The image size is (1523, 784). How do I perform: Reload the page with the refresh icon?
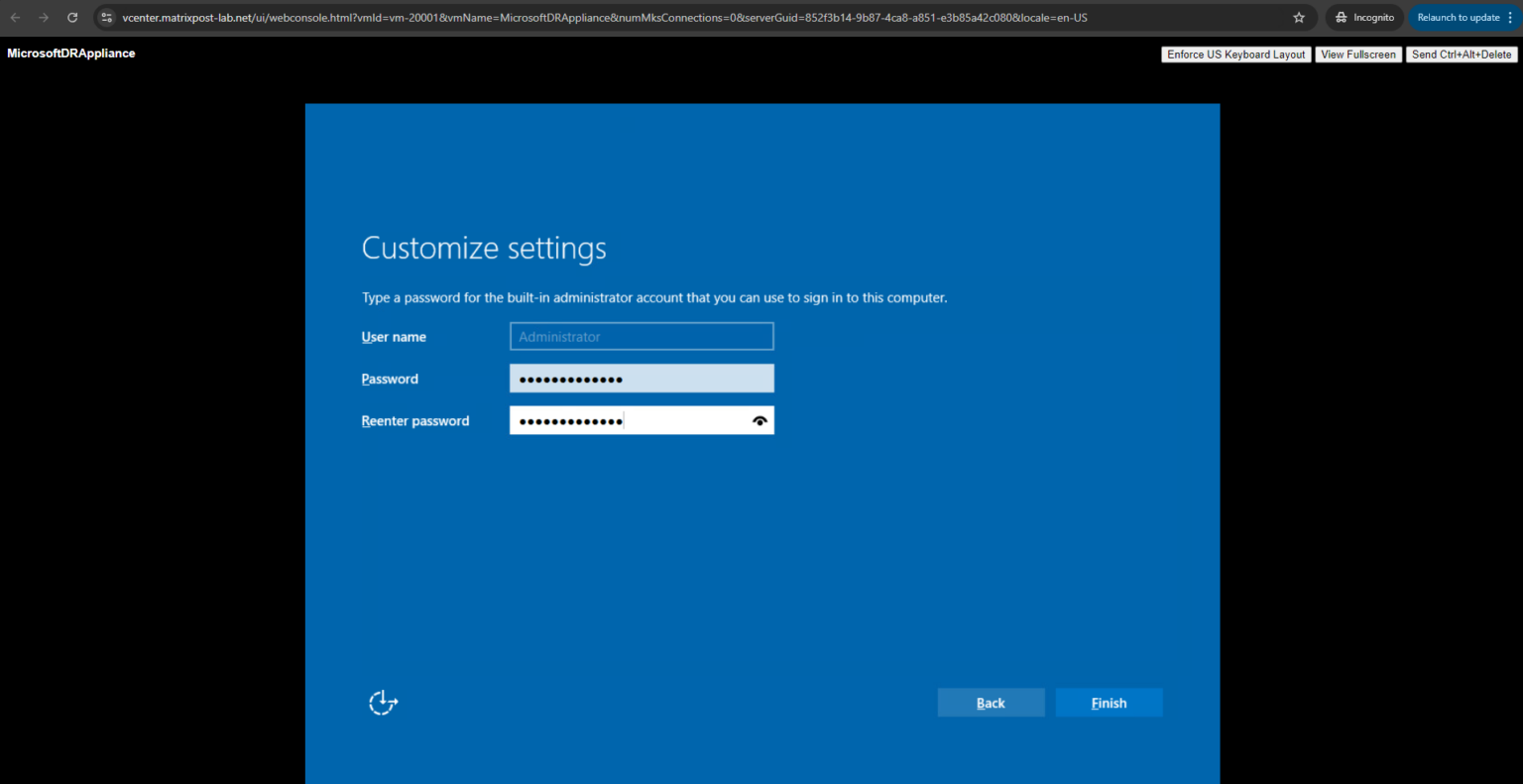[71, 17]
